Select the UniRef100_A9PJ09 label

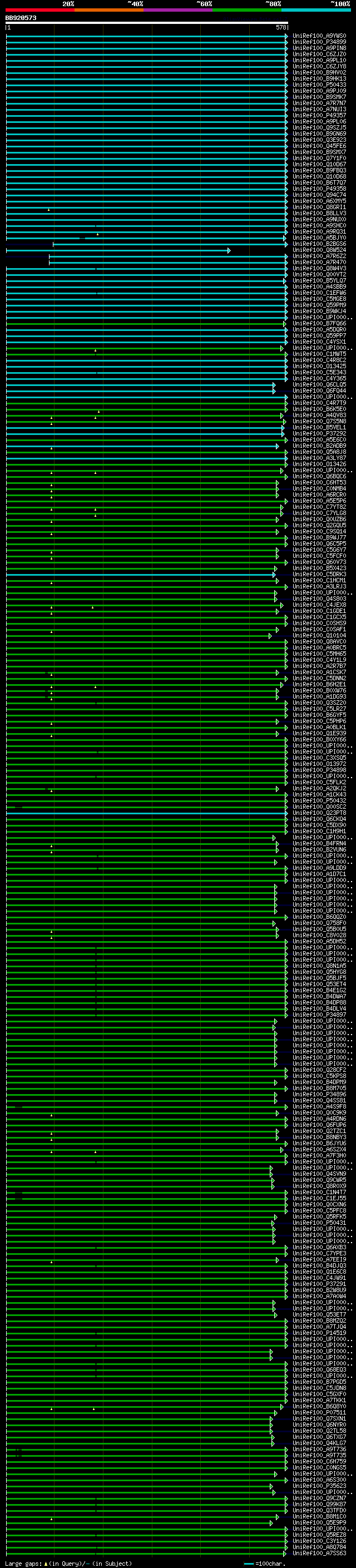(319, 91)
